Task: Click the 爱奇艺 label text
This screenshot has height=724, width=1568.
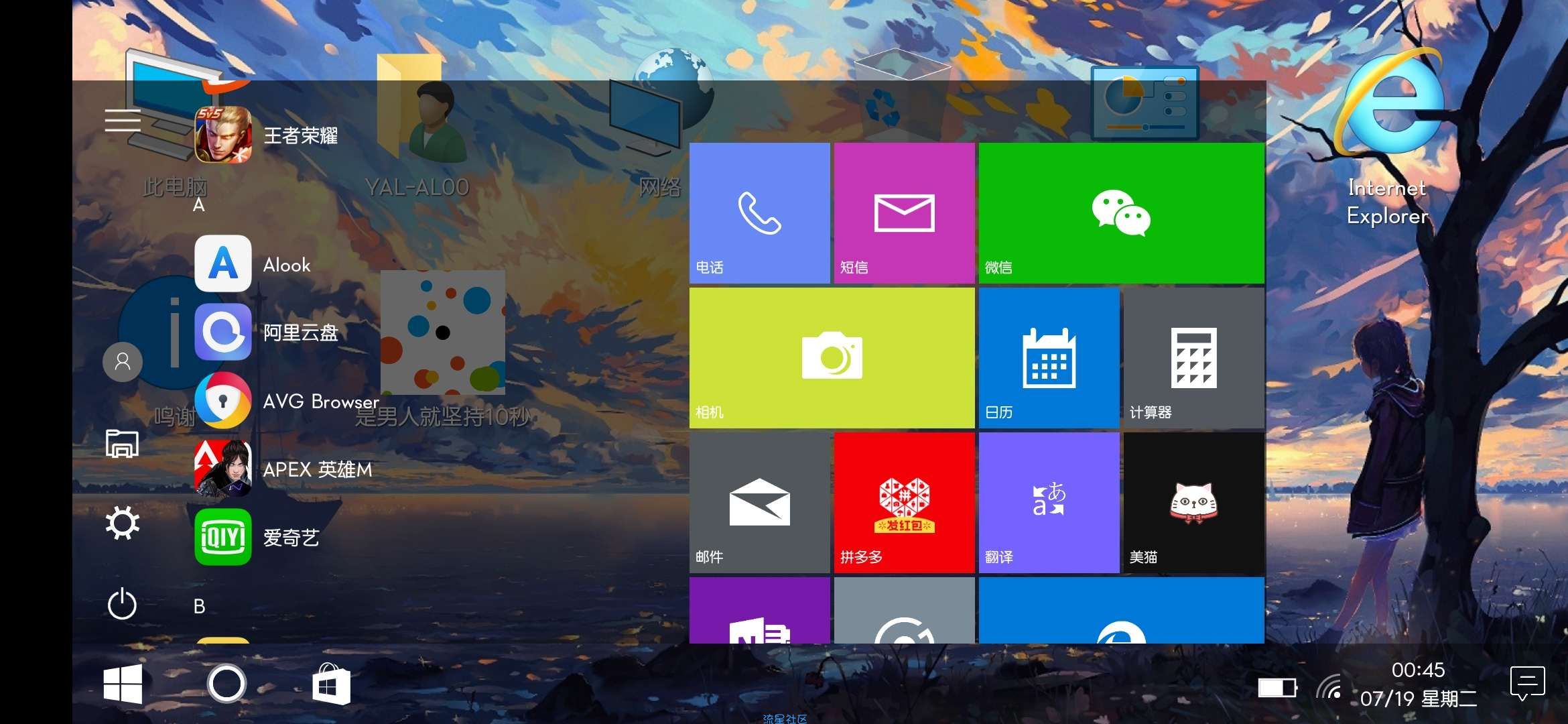Action: point(291,538)
